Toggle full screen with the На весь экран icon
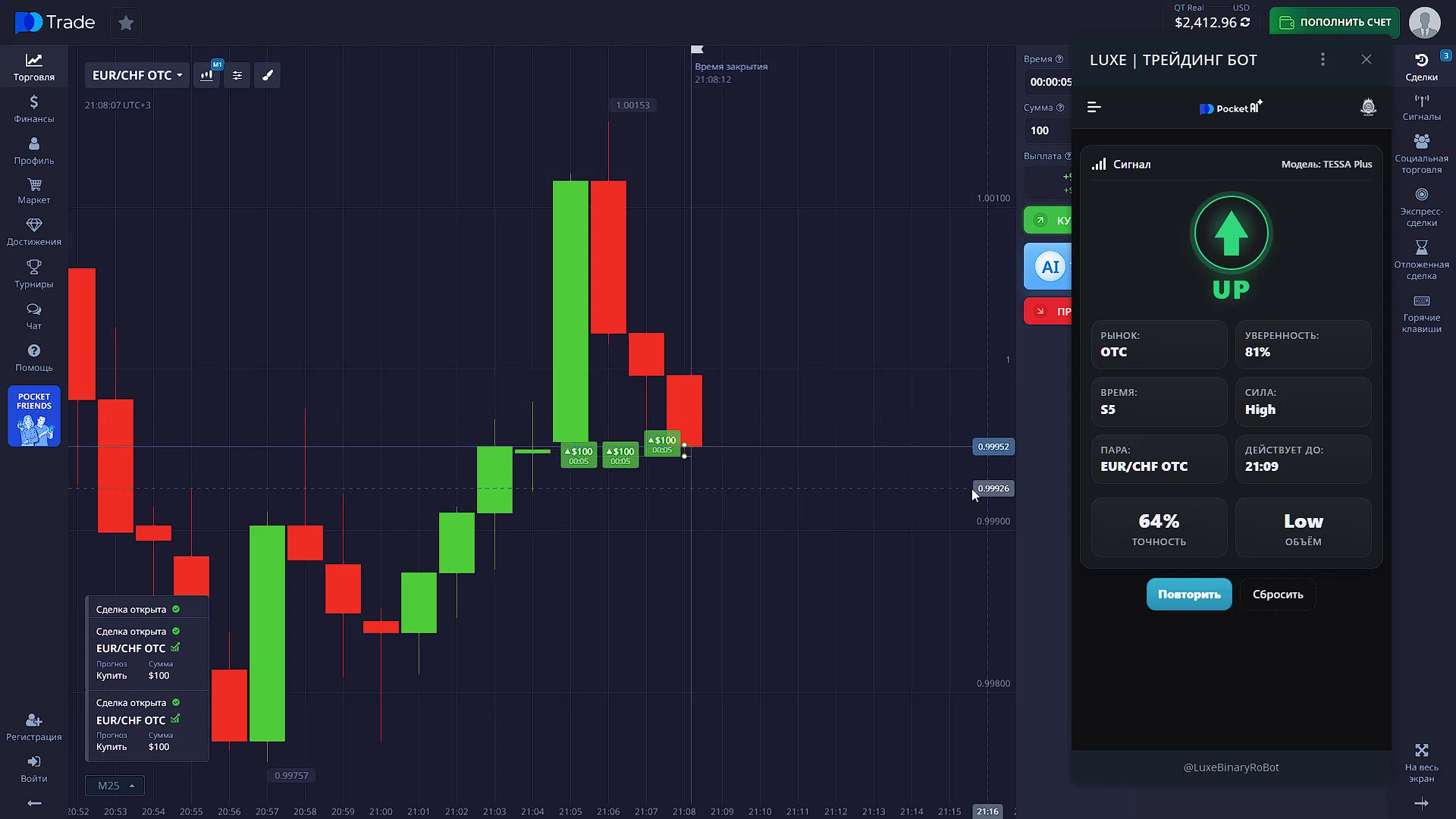The image size is (1456, 819). (1421, 761)
